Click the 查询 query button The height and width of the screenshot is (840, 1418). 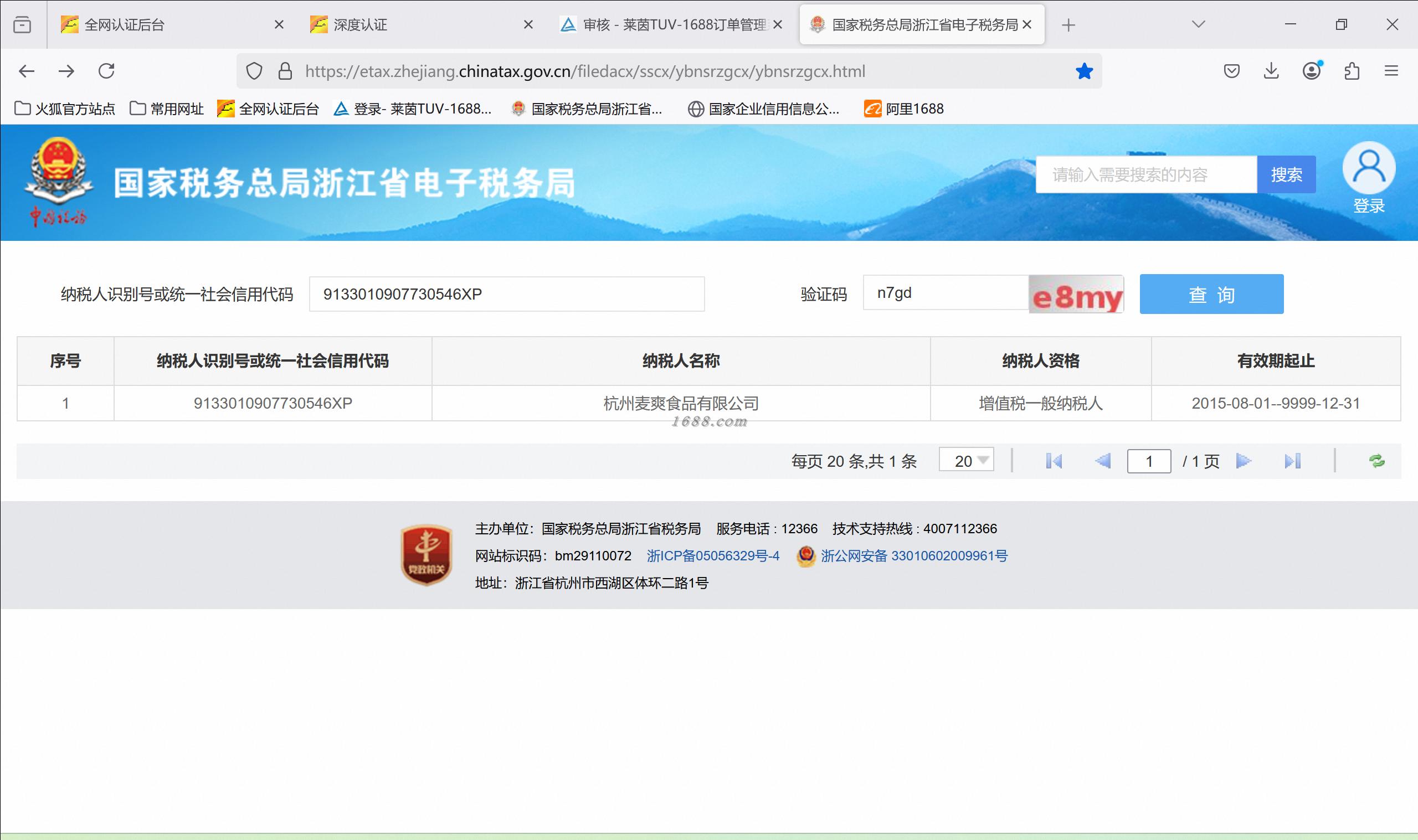(x=1211, y=295)
